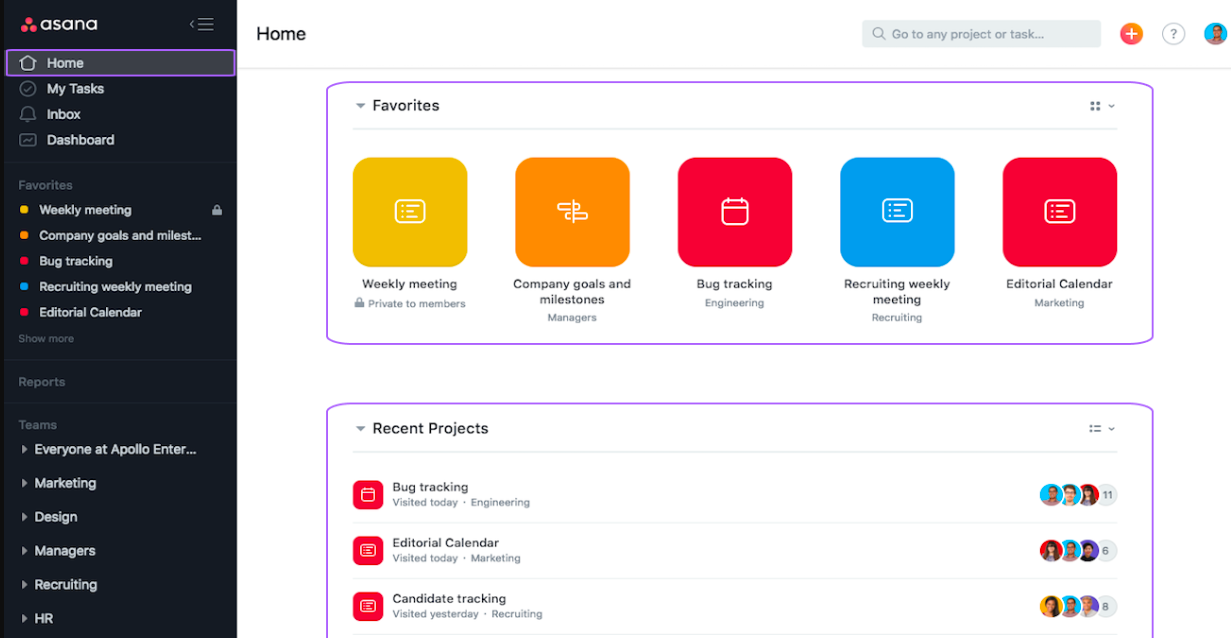Open the red Editorial Calendar tile
Screen dimensions: 1231x638
(1060, 212)
